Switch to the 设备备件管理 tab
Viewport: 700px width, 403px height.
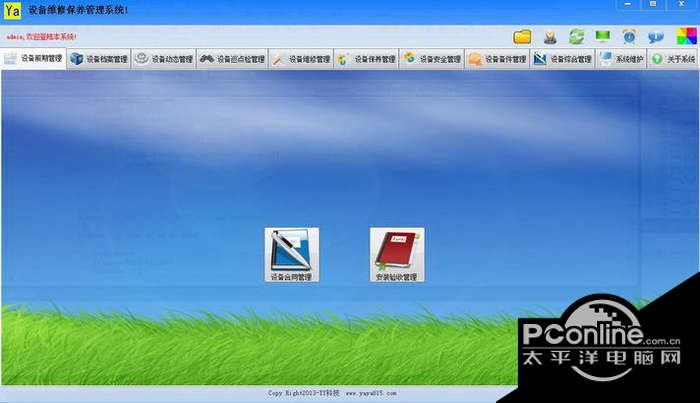pos(497,59)
